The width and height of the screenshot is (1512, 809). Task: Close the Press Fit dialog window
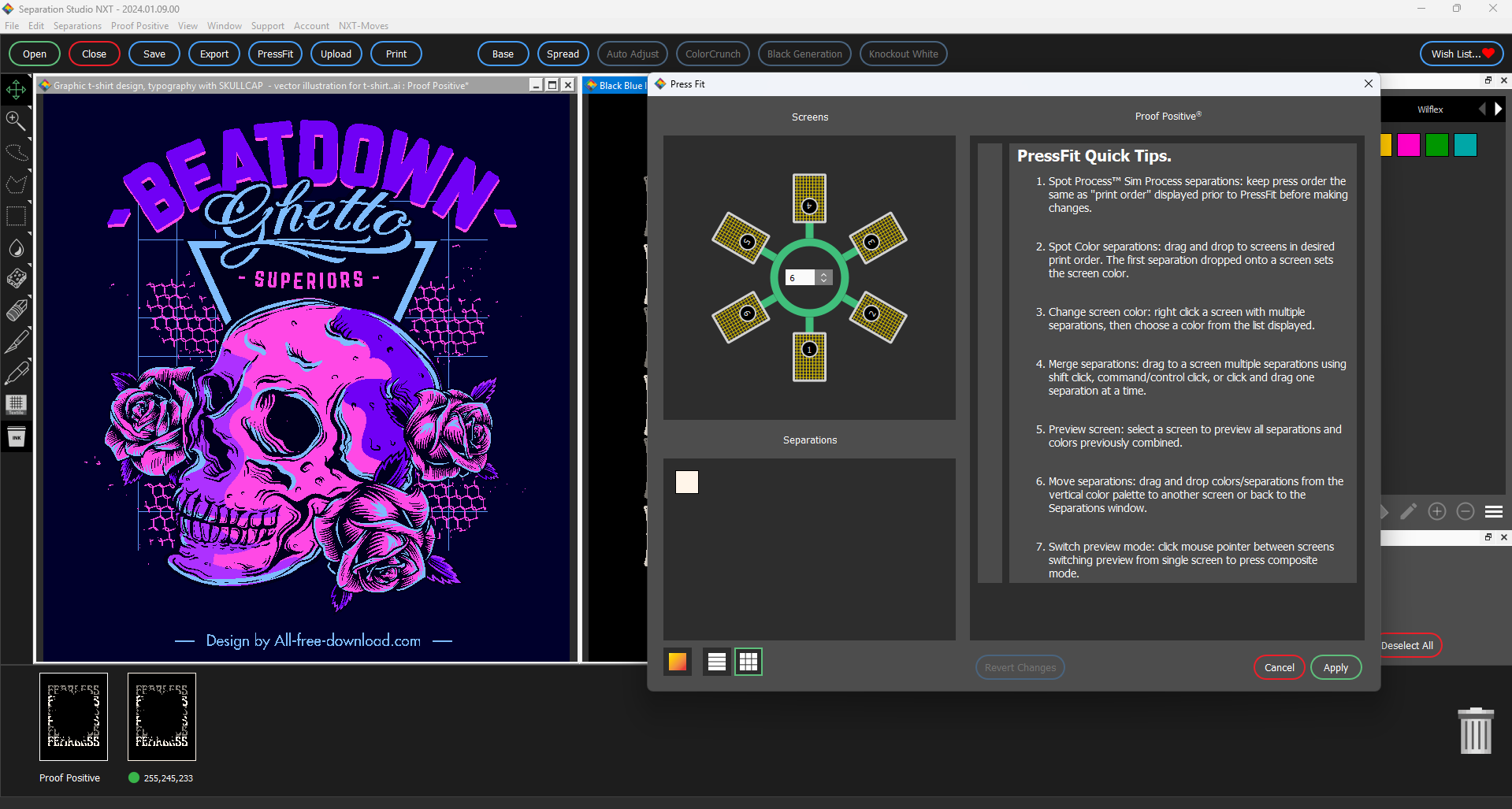point(1368,83)
